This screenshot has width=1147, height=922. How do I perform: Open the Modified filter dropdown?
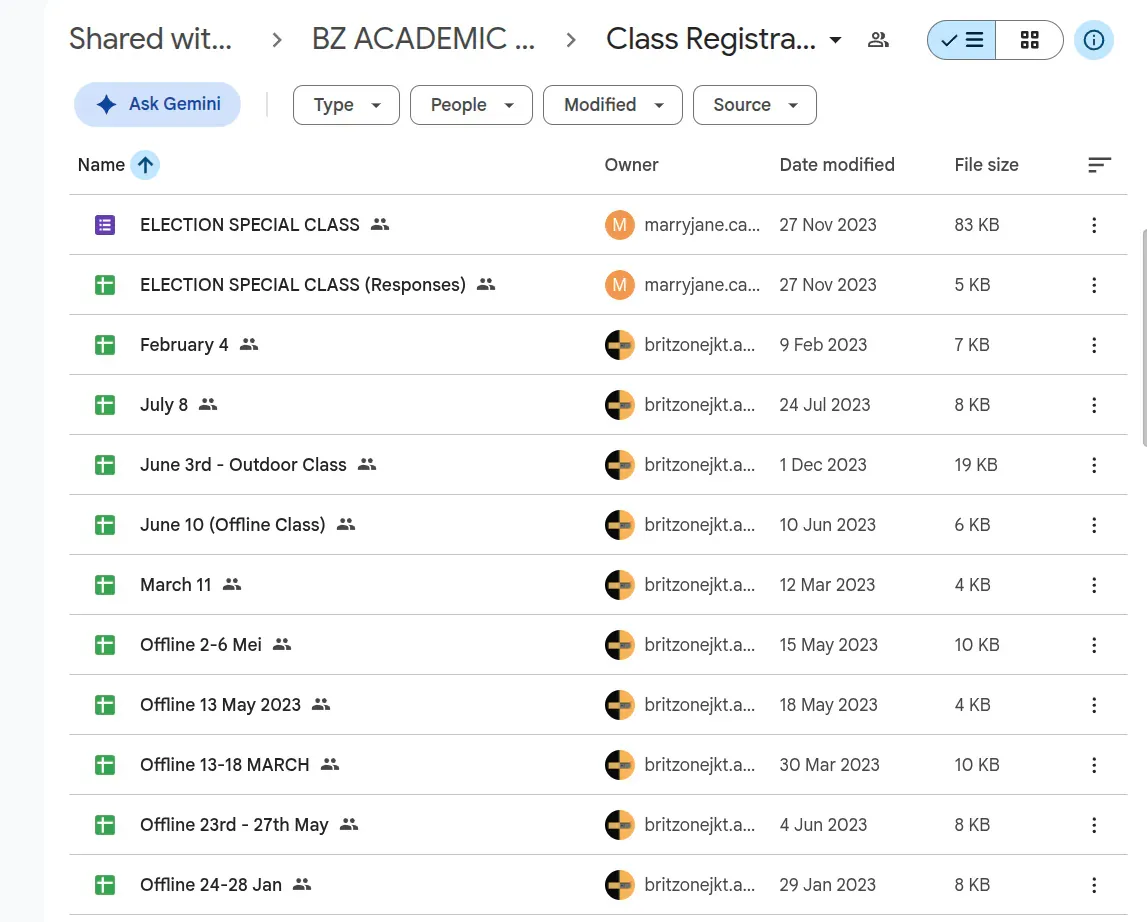tap(613, 105)
